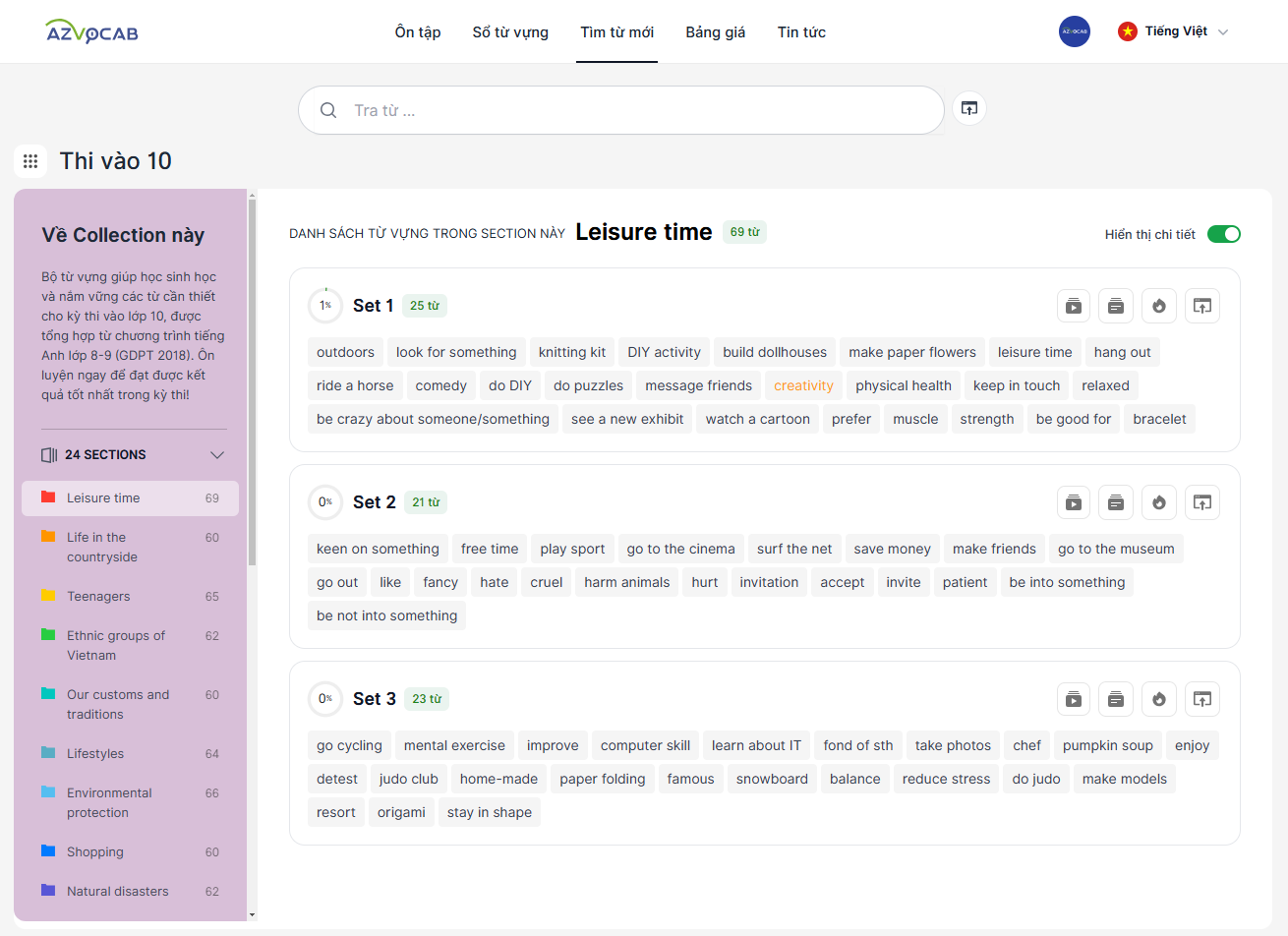The height and width of the screenshot is (936, 1288).
Task: Click the Set 1 progress circle showing 1%
Action: (325, 306)
